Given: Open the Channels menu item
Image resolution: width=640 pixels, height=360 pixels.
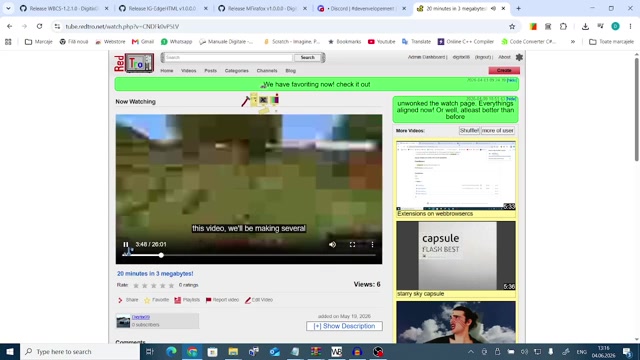Looking at the screenshot, I should pyautogui.click(x=267, y=71).
